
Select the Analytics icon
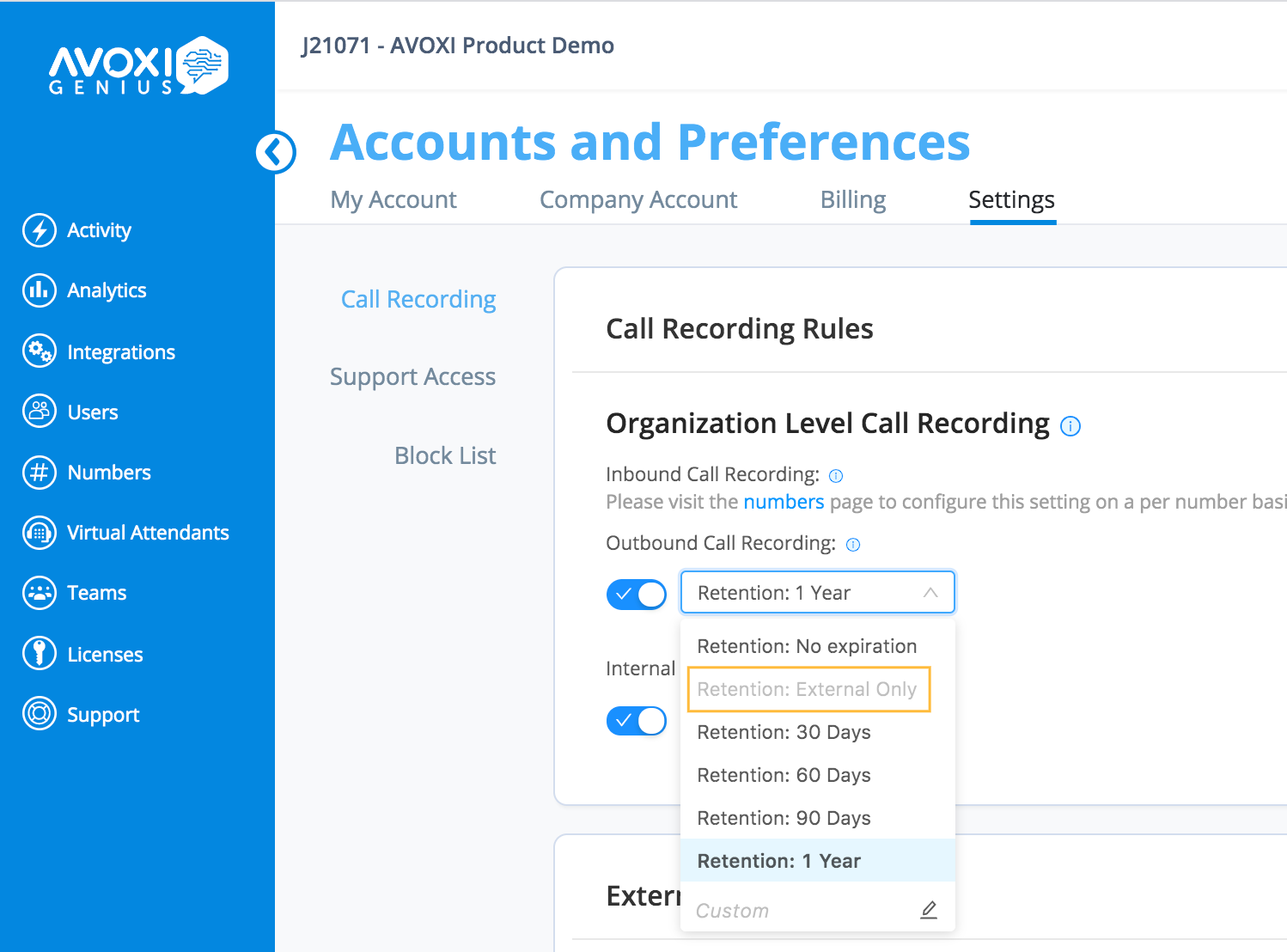(x=39, y=290)
